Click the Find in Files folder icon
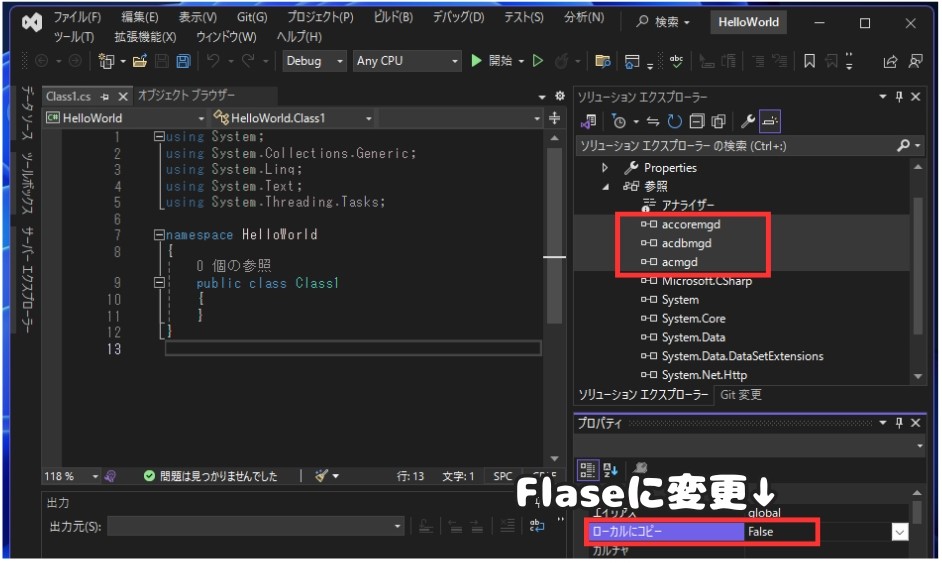The width and height of the screenshot is (942, 563). (603, 61)
